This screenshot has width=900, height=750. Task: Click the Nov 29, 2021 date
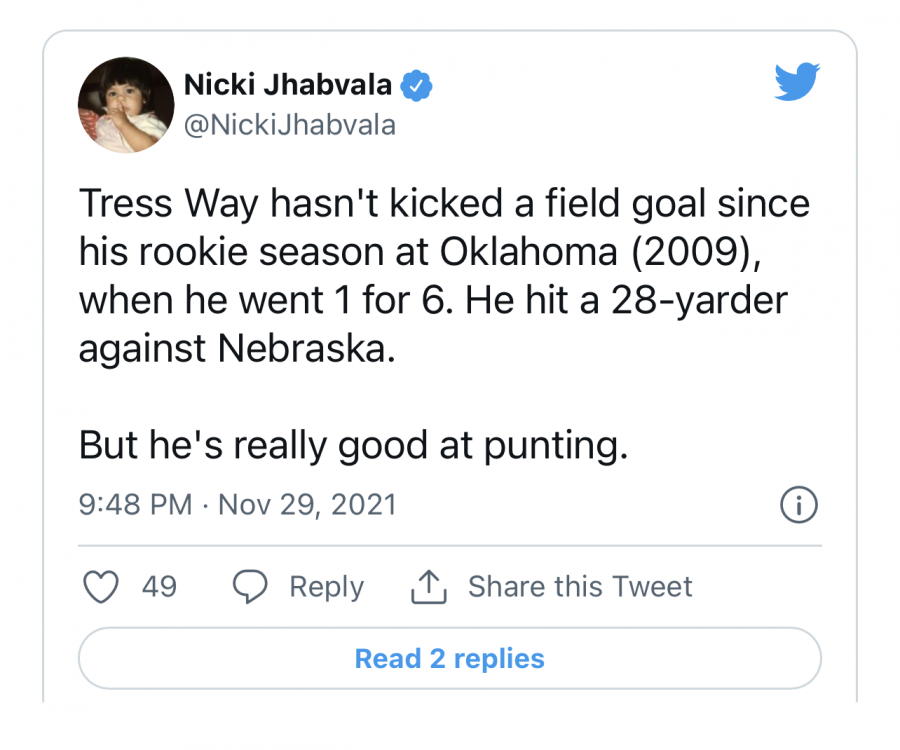(x=307, y=505)
